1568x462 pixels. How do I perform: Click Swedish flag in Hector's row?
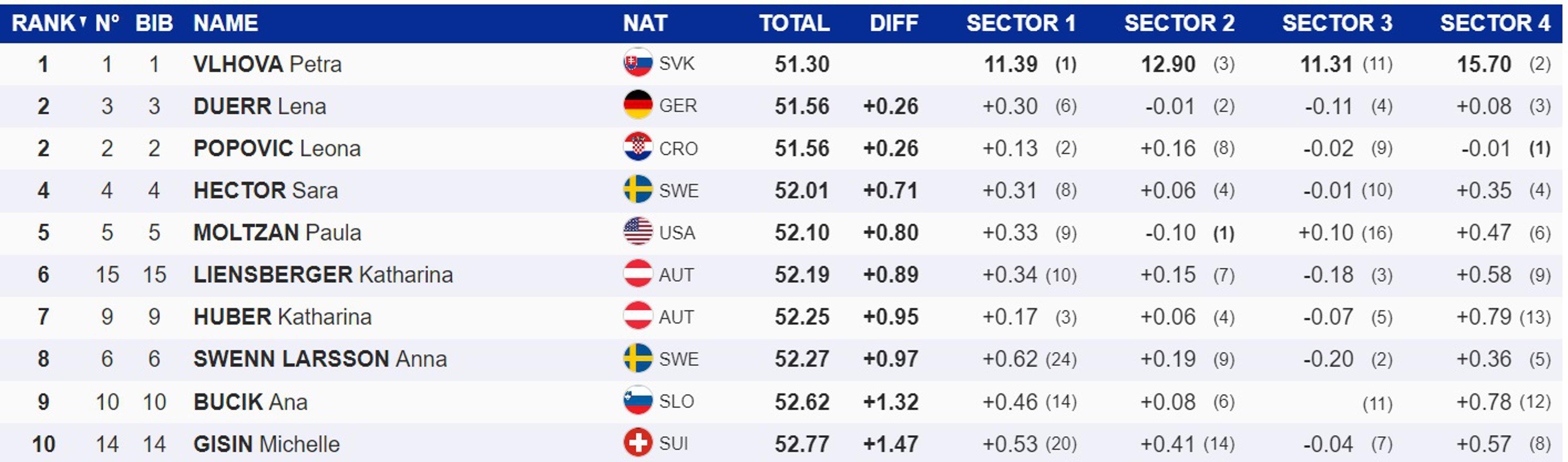click(637, 190)
